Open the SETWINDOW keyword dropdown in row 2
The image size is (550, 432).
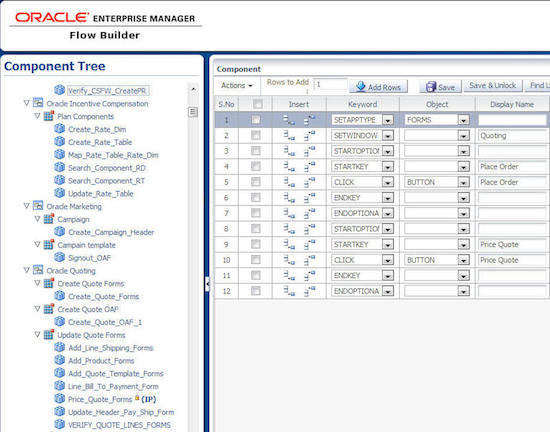pyautogui.click(x=388, y=135)
